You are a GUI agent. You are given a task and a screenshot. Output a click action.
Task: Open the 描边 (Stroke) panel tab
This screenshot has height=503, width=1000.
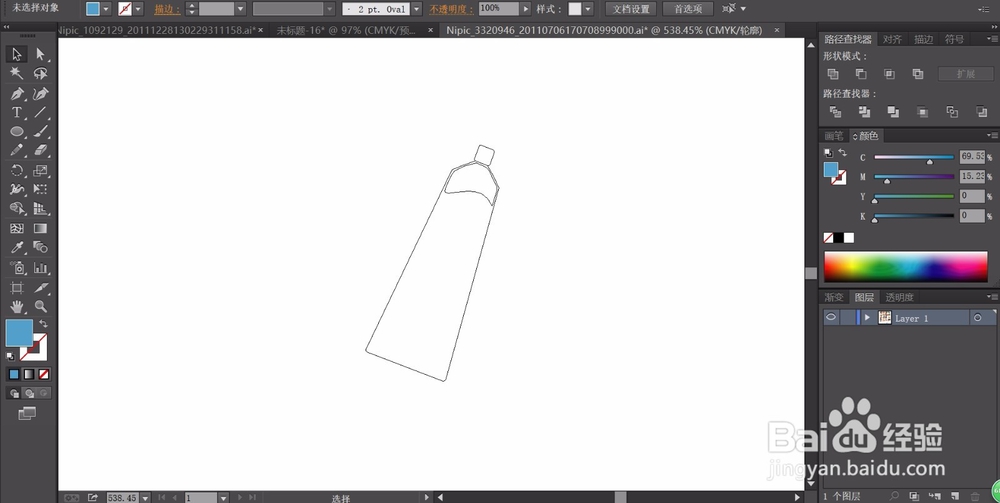[x=923, y=39]
